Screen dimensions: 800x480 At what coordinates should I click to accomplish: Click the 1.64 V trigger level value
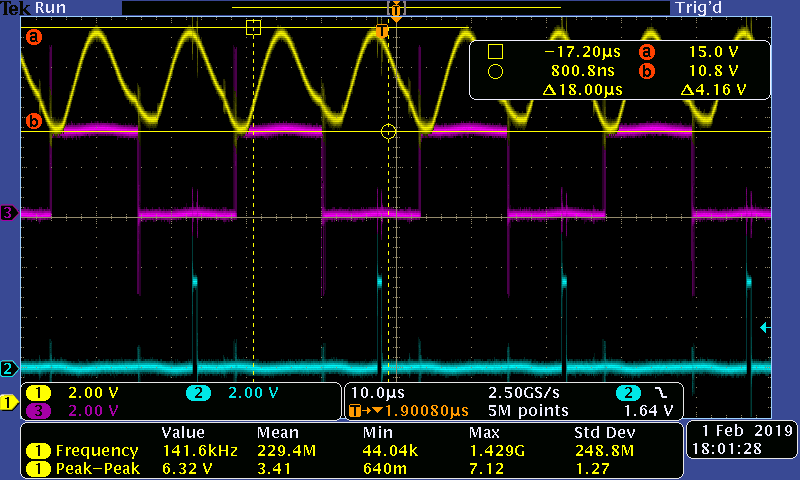click(648, 411)
